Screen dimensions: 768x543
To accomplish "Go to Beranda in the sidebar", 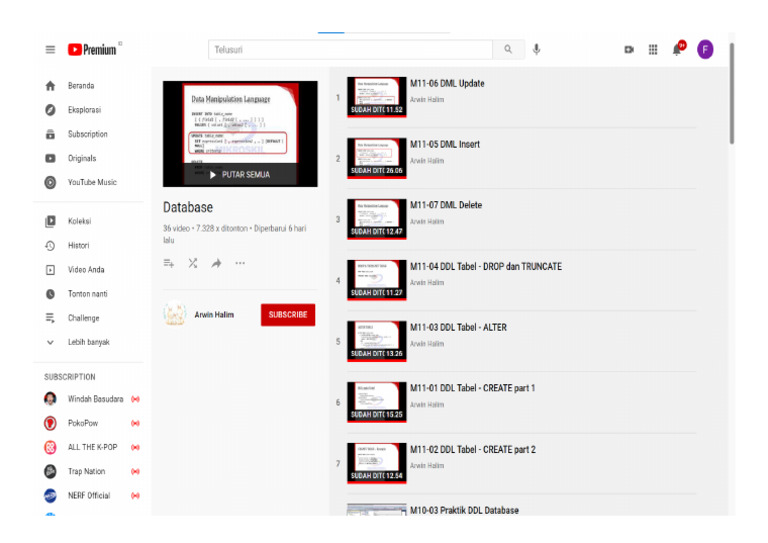I will pyautogui.click(x=80, y=86).
